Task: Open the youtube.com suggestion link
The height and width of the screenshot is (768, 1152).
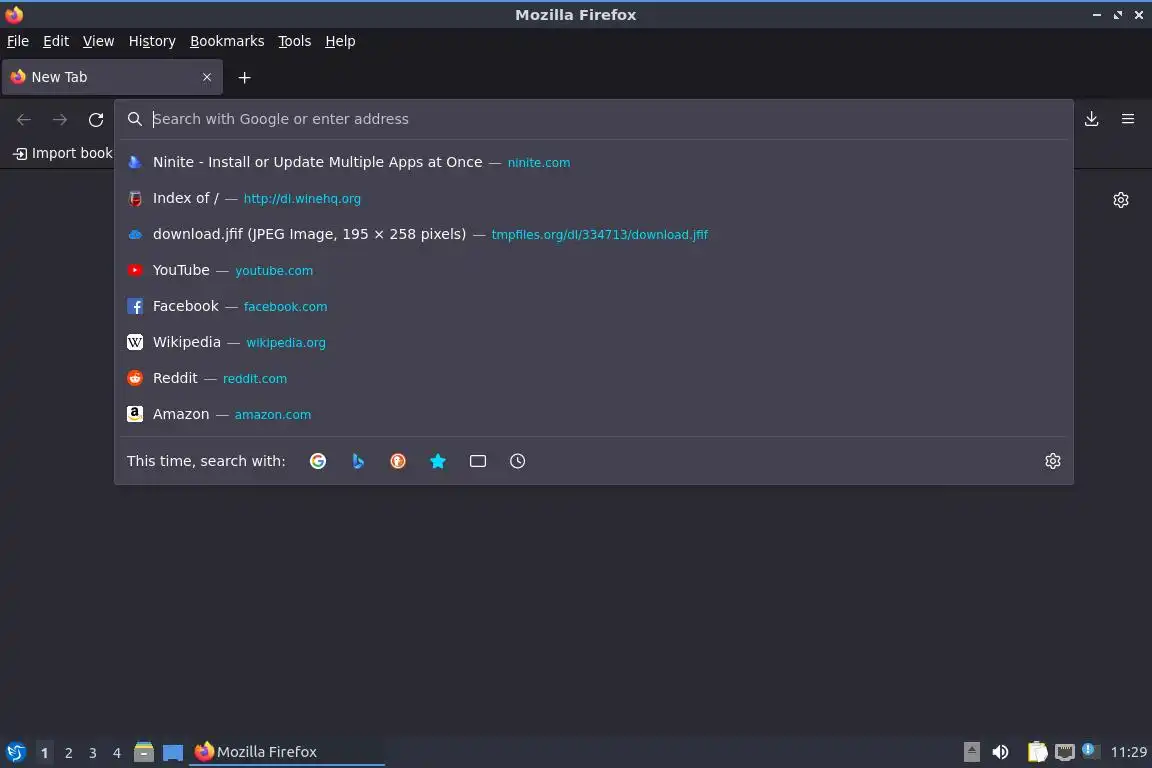Action: click(x=274, y=270)
